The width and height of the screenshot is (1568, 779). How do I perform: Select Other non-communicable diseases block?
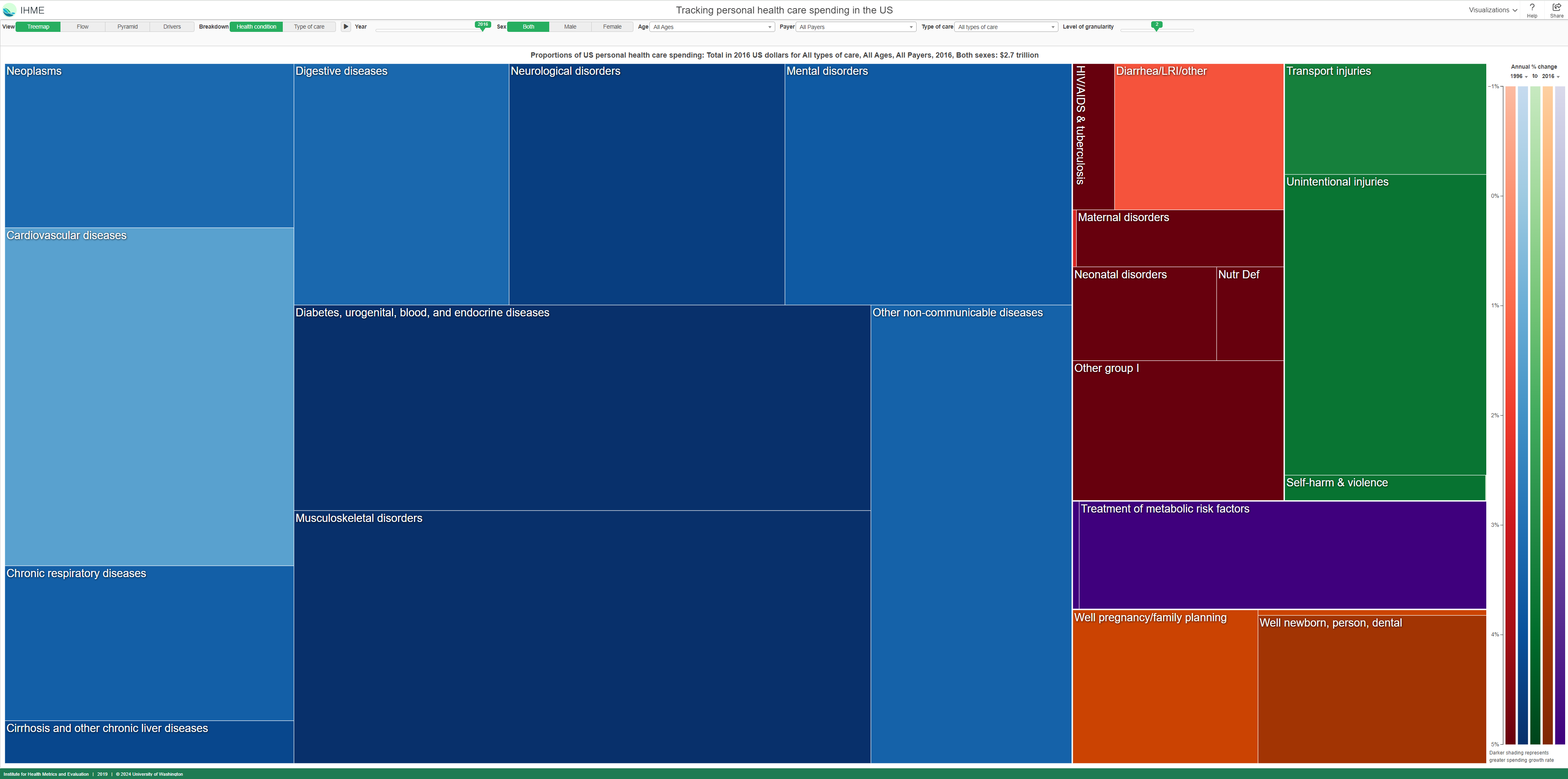pyautogui.click(x=971, y=534)
